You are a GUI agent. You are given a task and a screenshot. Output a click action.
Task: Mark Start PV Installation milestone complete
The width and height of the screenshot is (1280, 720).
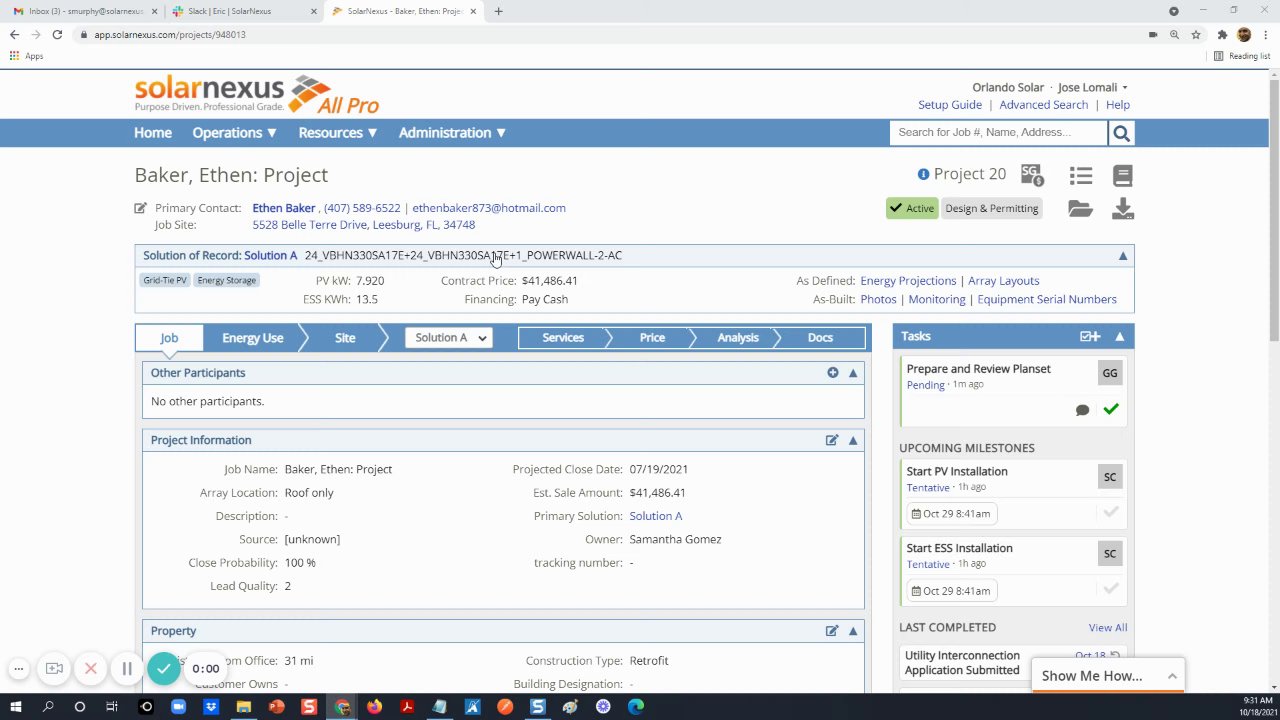point(1110,512)
